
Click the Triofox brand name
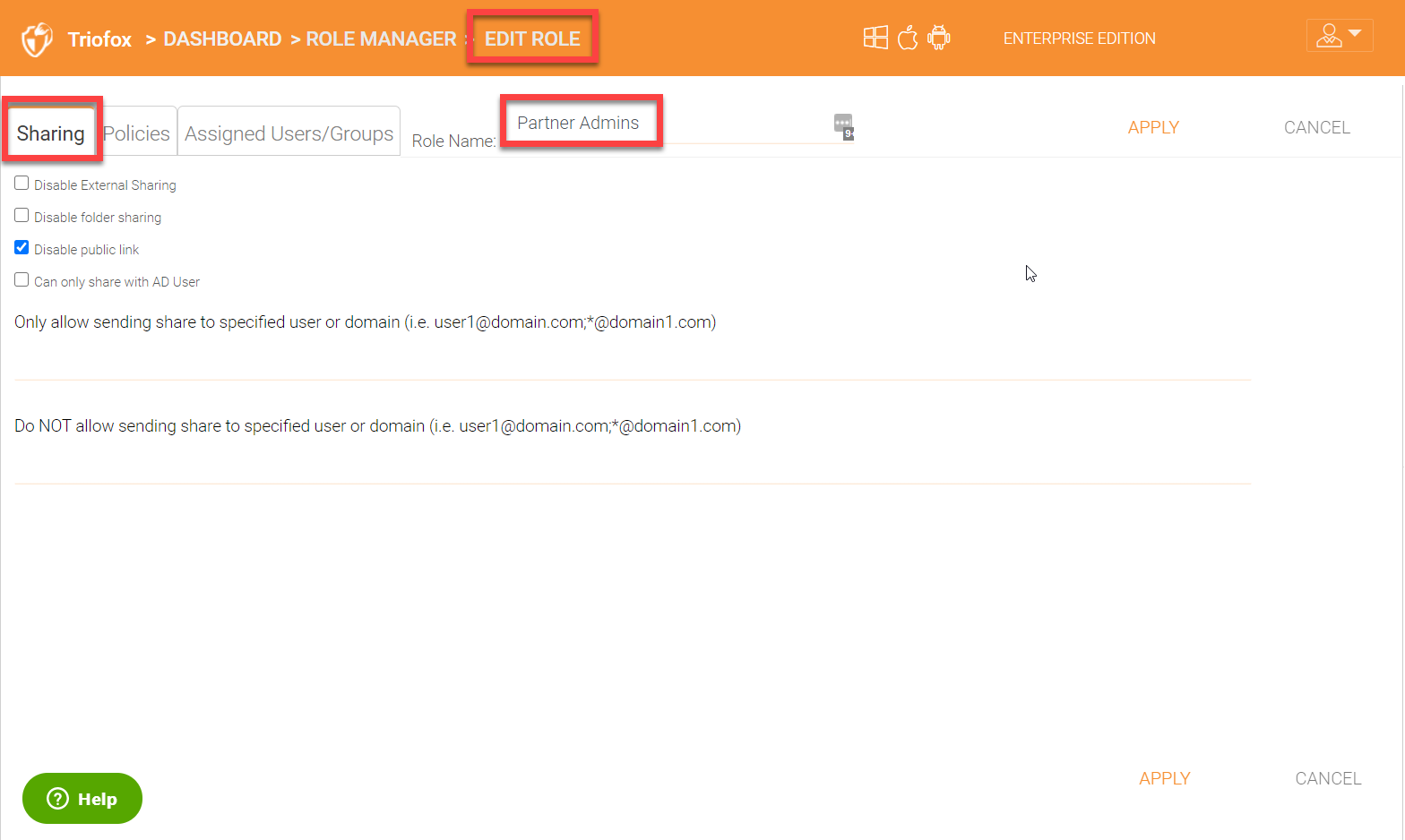(99, 39)
